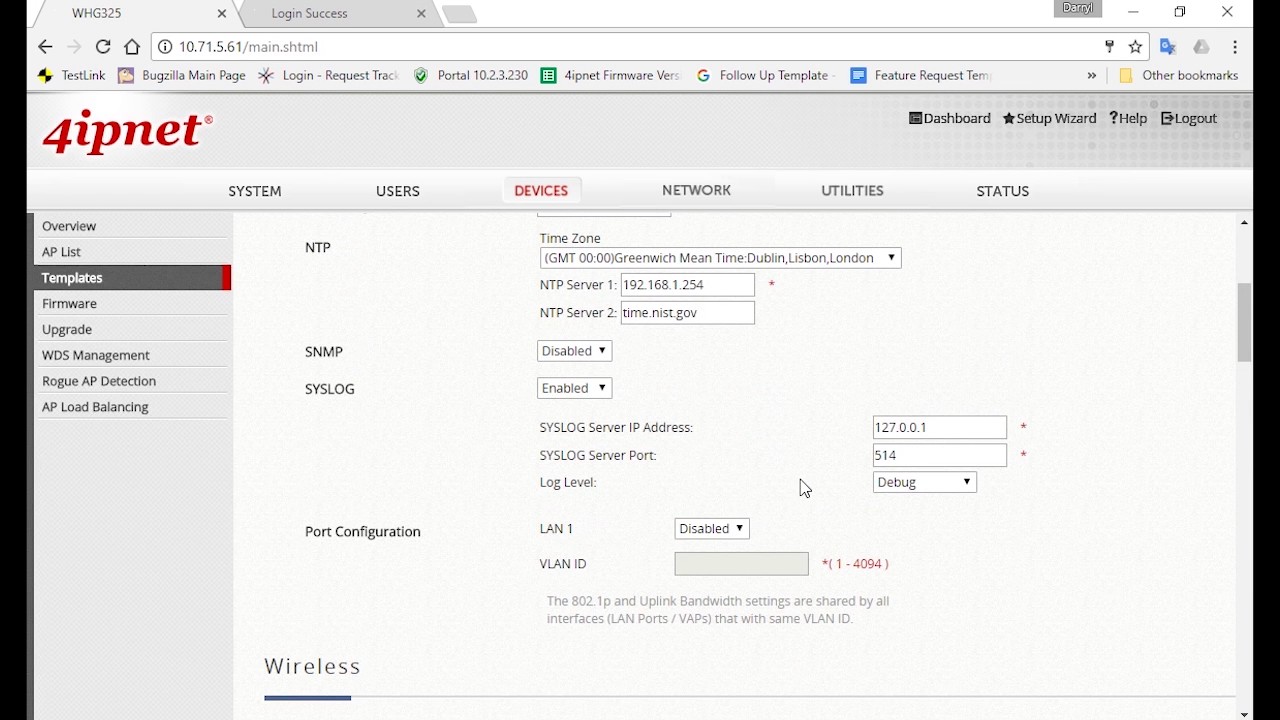Open AP Load Balancing in the sidebar

131,407
